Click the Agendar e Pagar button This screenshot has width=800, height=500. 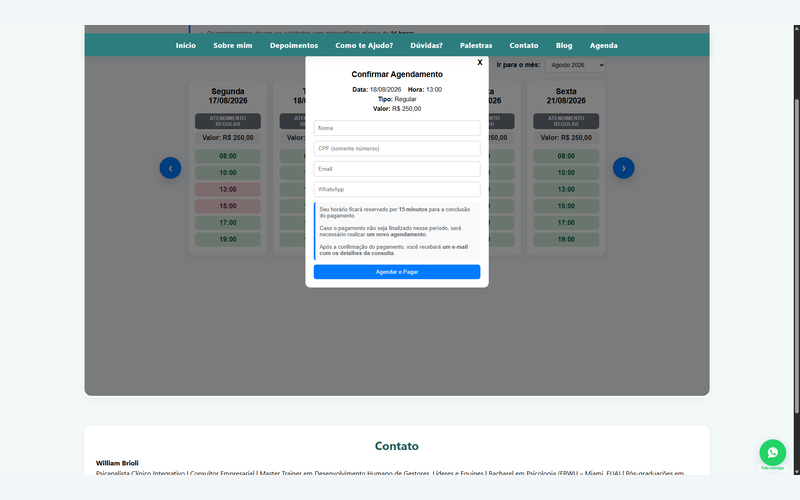tap(397, 272)
